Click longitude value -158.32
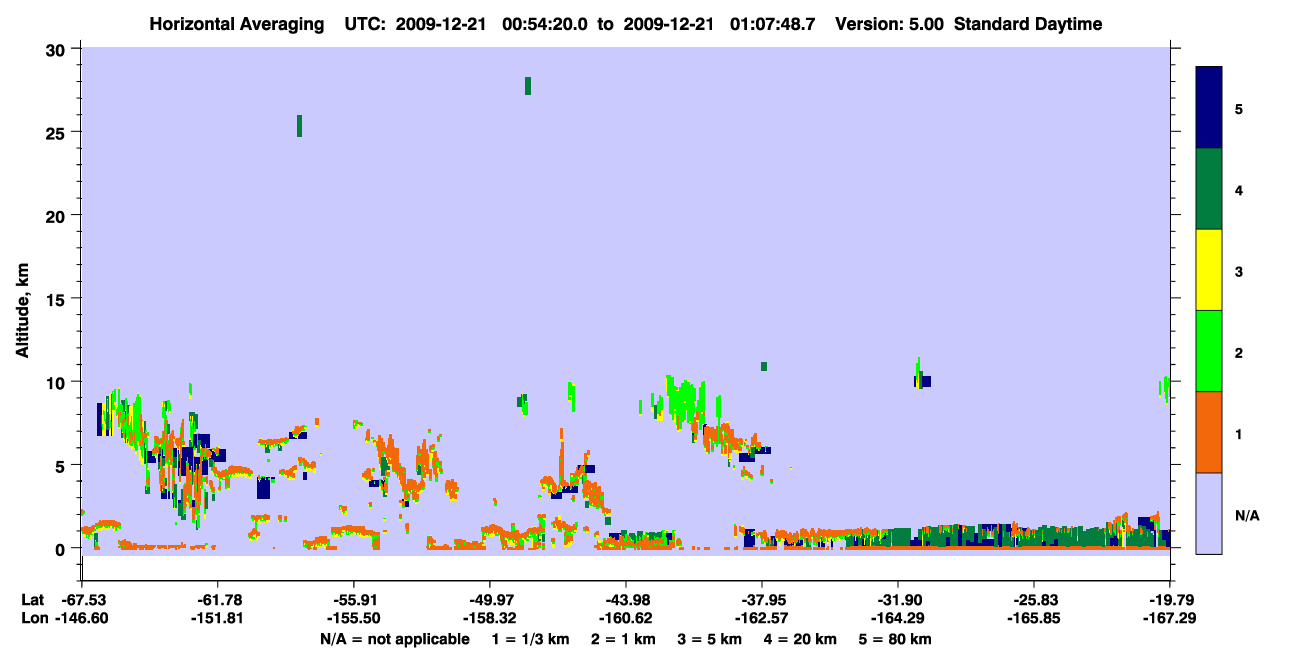 pos(490,618)
